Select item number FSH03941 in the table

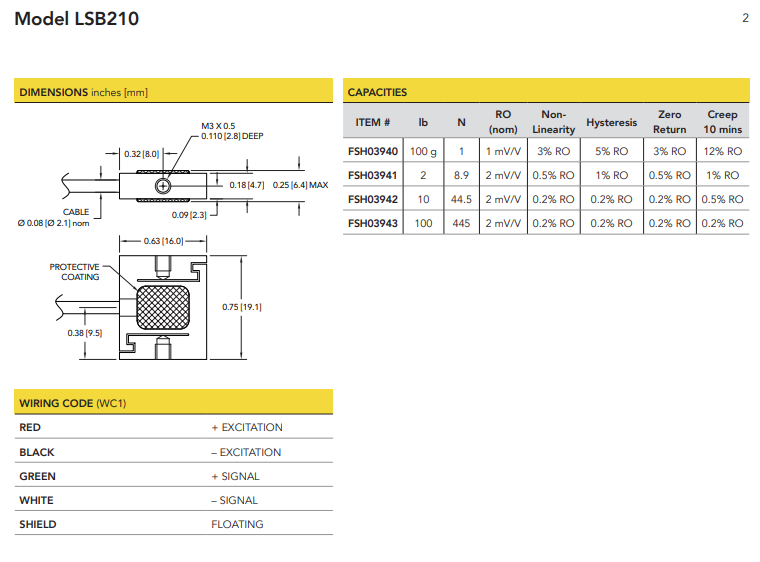point(373,175)
